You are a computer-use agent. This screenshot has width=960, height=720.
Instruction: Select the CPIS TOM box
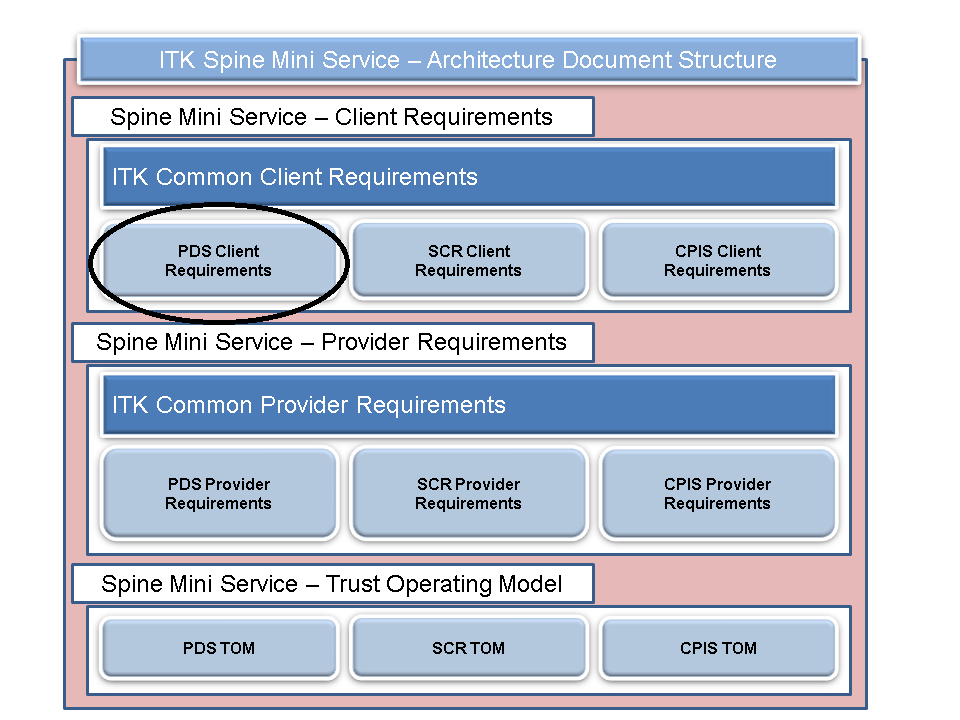point(717,648)
